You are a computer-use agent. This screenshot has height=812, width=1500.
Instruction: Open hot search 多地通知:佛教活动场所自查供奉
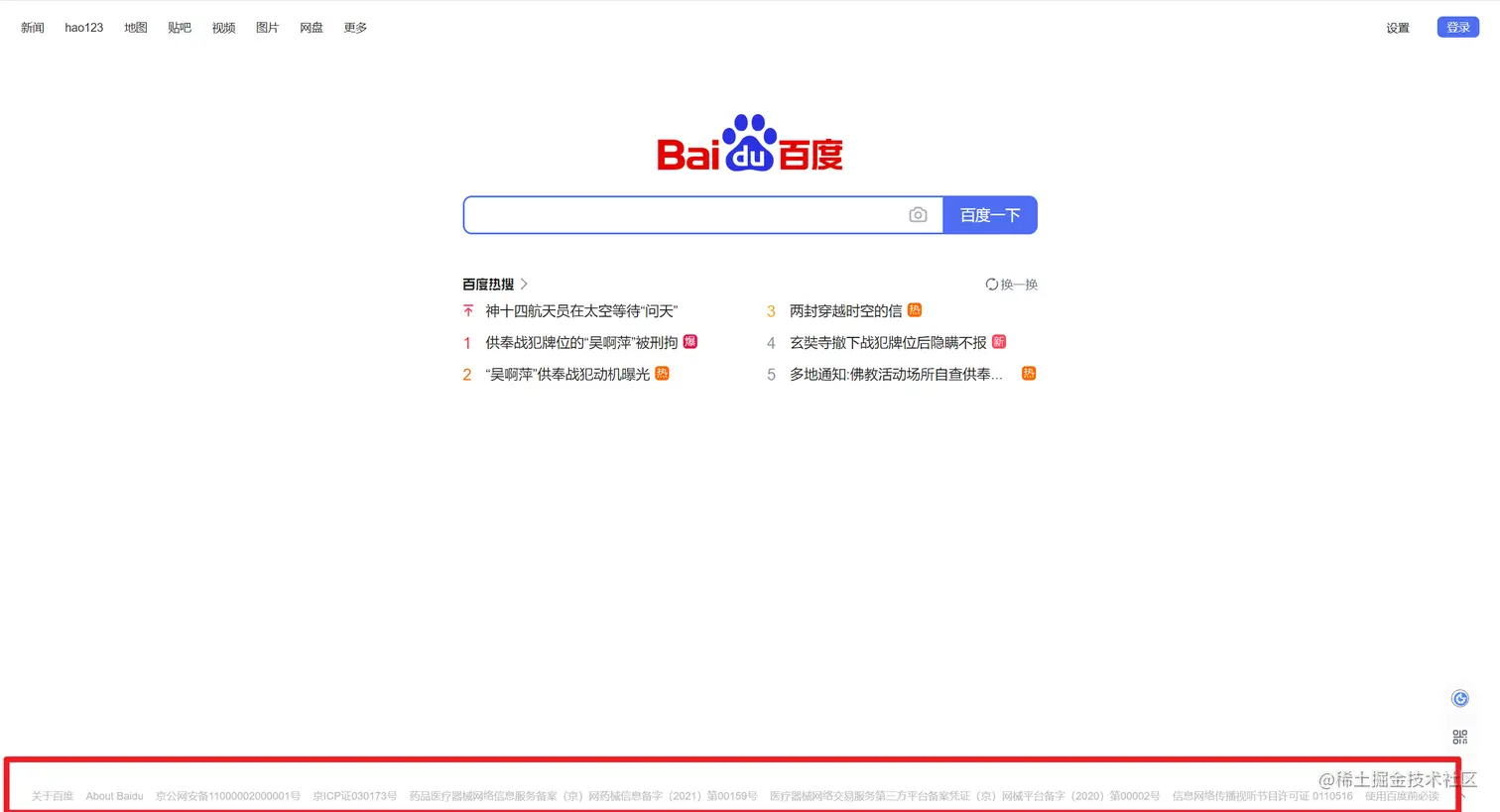point(896,375)
